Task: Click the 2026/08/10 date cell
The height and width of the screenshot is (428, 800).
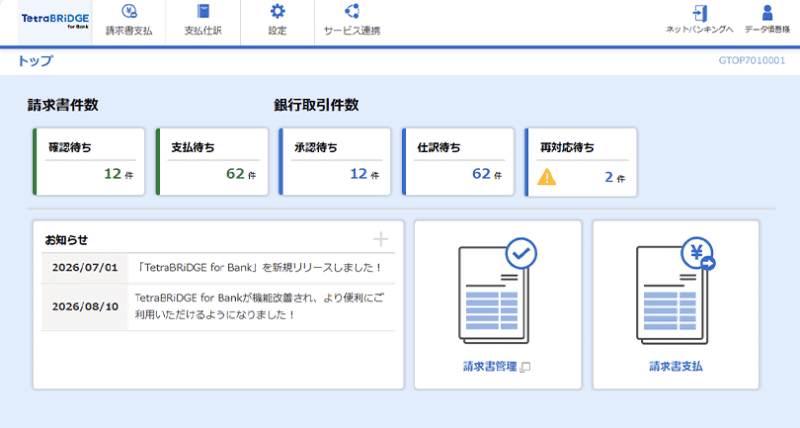Action: point(85,307)
